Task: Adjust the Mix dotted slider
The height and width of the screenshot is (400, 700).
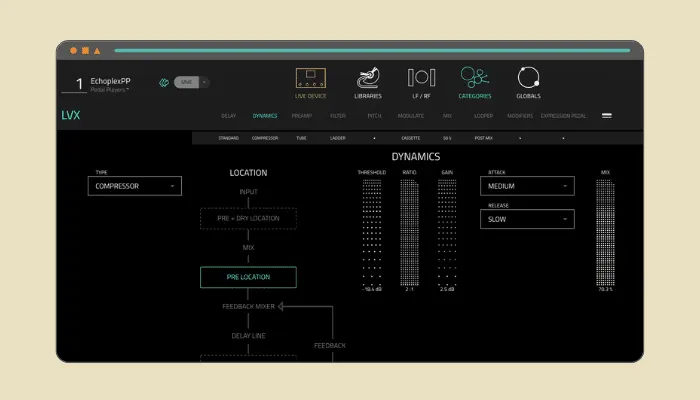Action: [605, 232]
